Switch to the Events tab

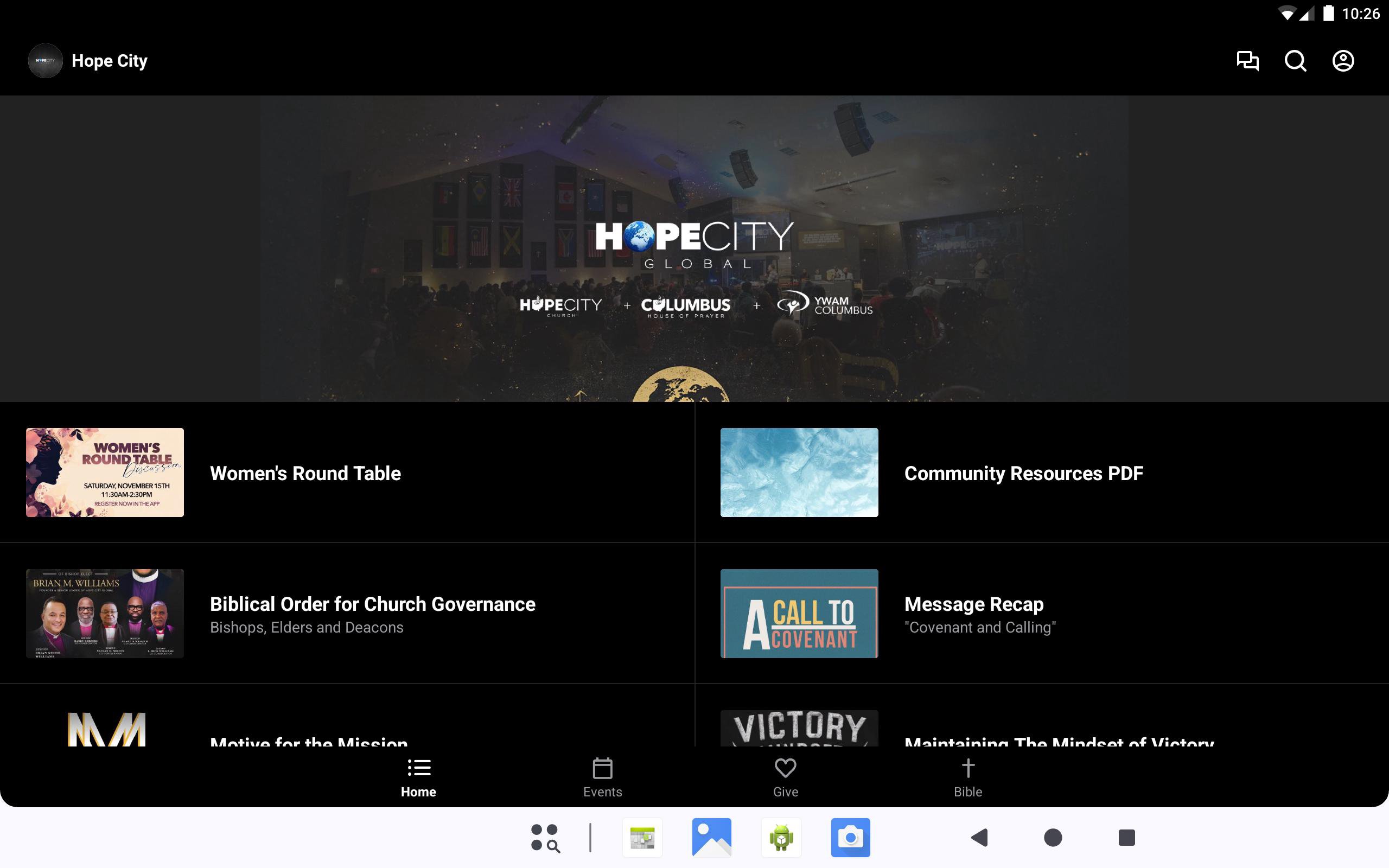coord(602,777)
